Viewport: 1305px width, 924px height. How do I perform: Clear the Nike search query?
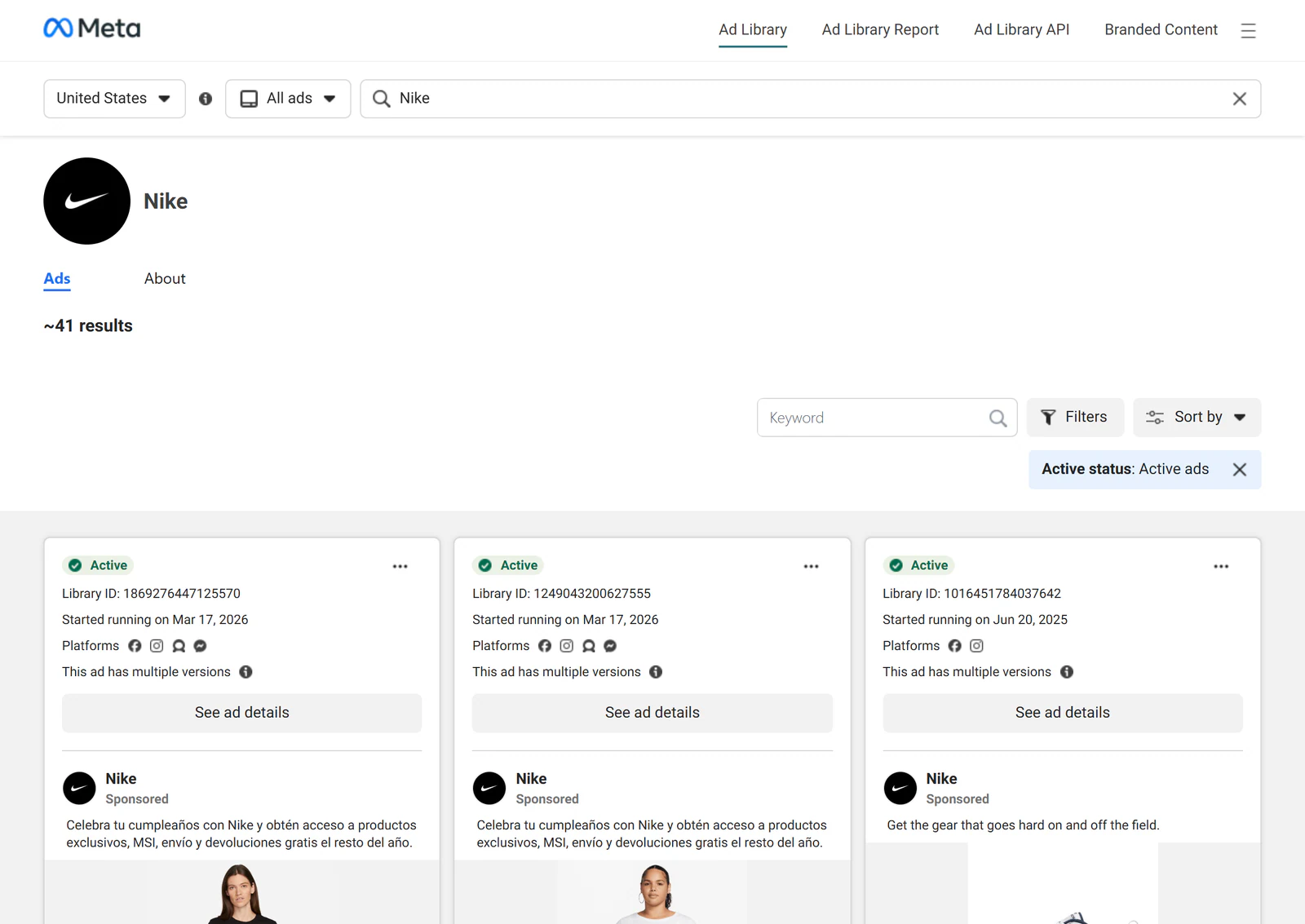1239,99
